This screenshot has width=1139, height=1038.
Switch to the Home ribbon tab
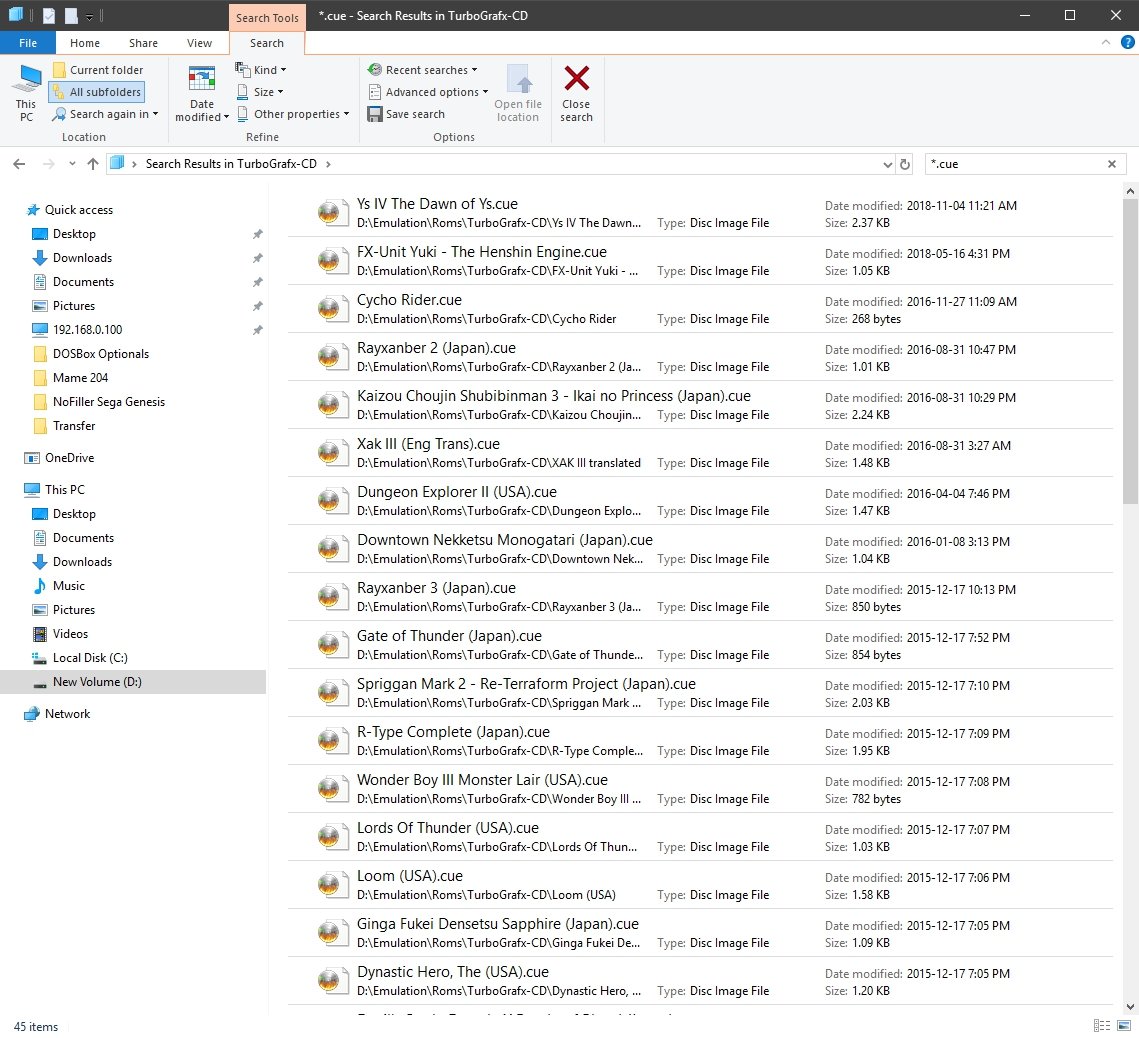(x=85, y=43)
